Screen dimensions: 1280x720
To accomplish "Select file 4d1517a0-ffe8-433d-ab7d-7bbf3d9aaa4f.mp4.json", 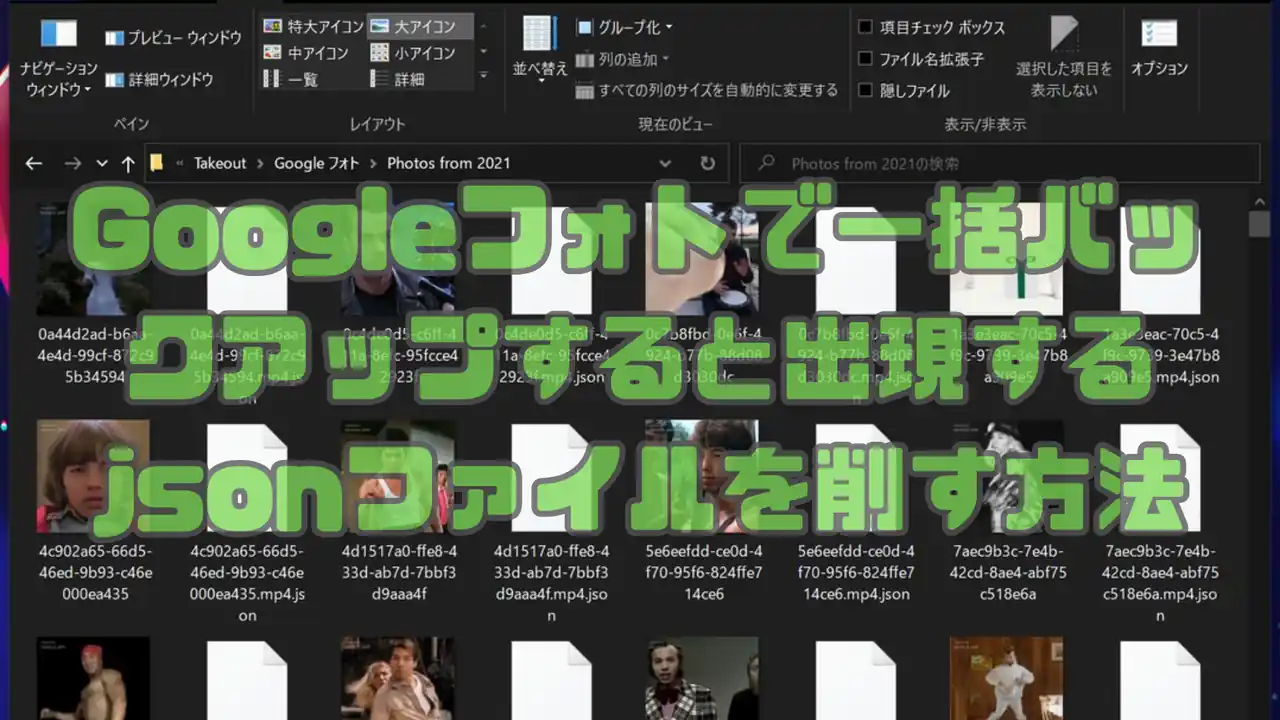I will (x=552, y=521).
